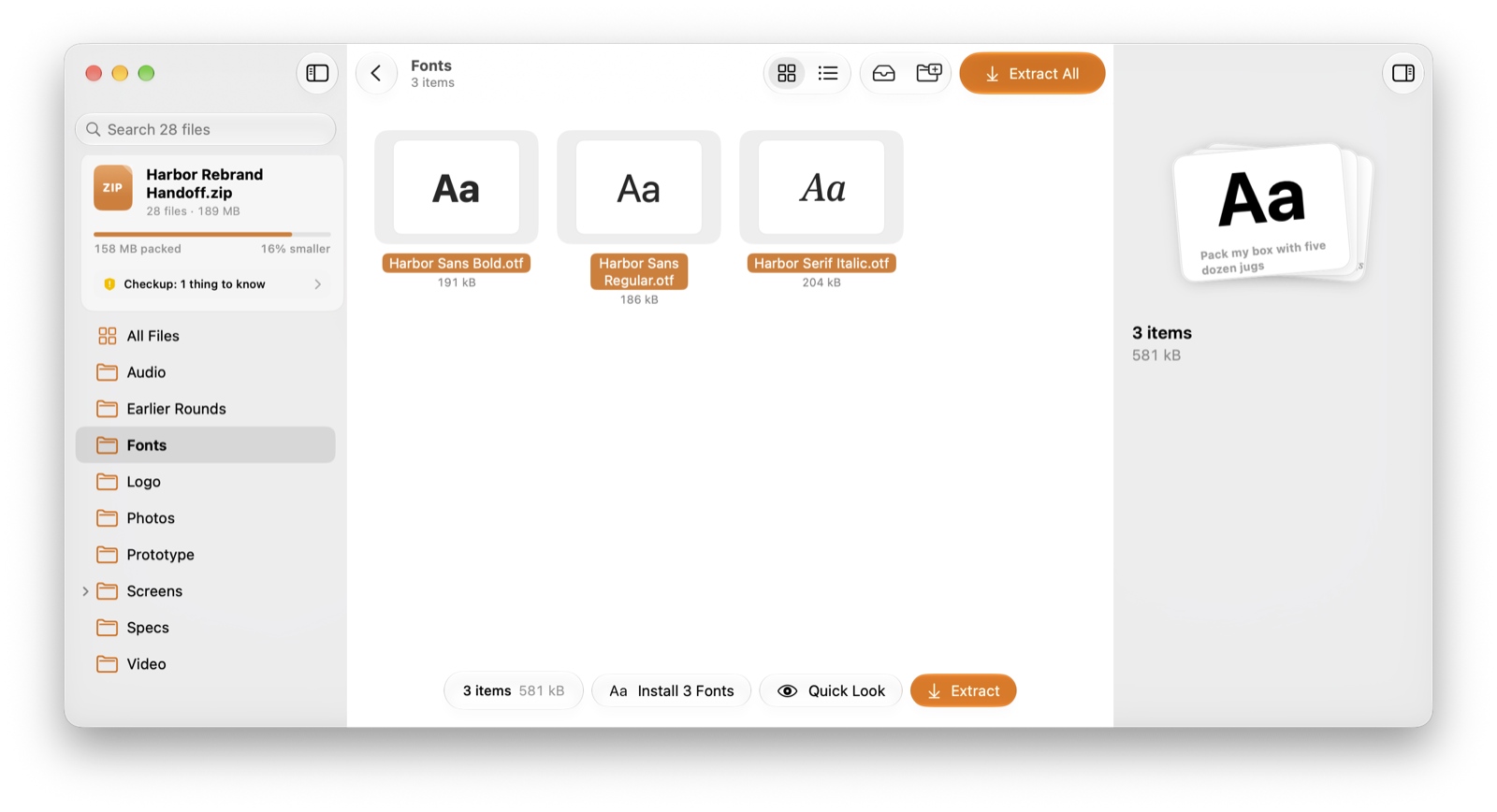
Task: Select Harbor Rebrand Handoff.zip title
Action: coord(204,183)
